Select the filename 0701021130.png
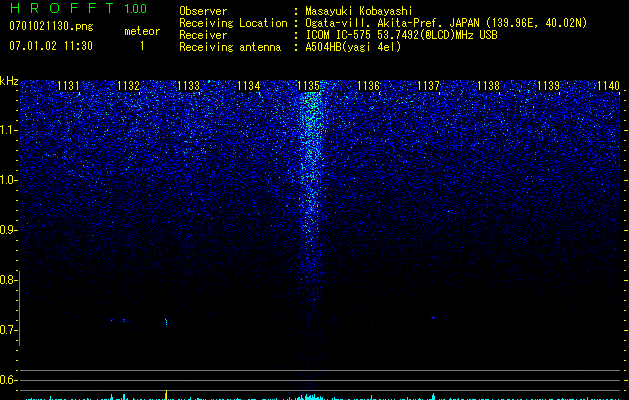This screenshot has width=629, height=400. coord(51,26)
